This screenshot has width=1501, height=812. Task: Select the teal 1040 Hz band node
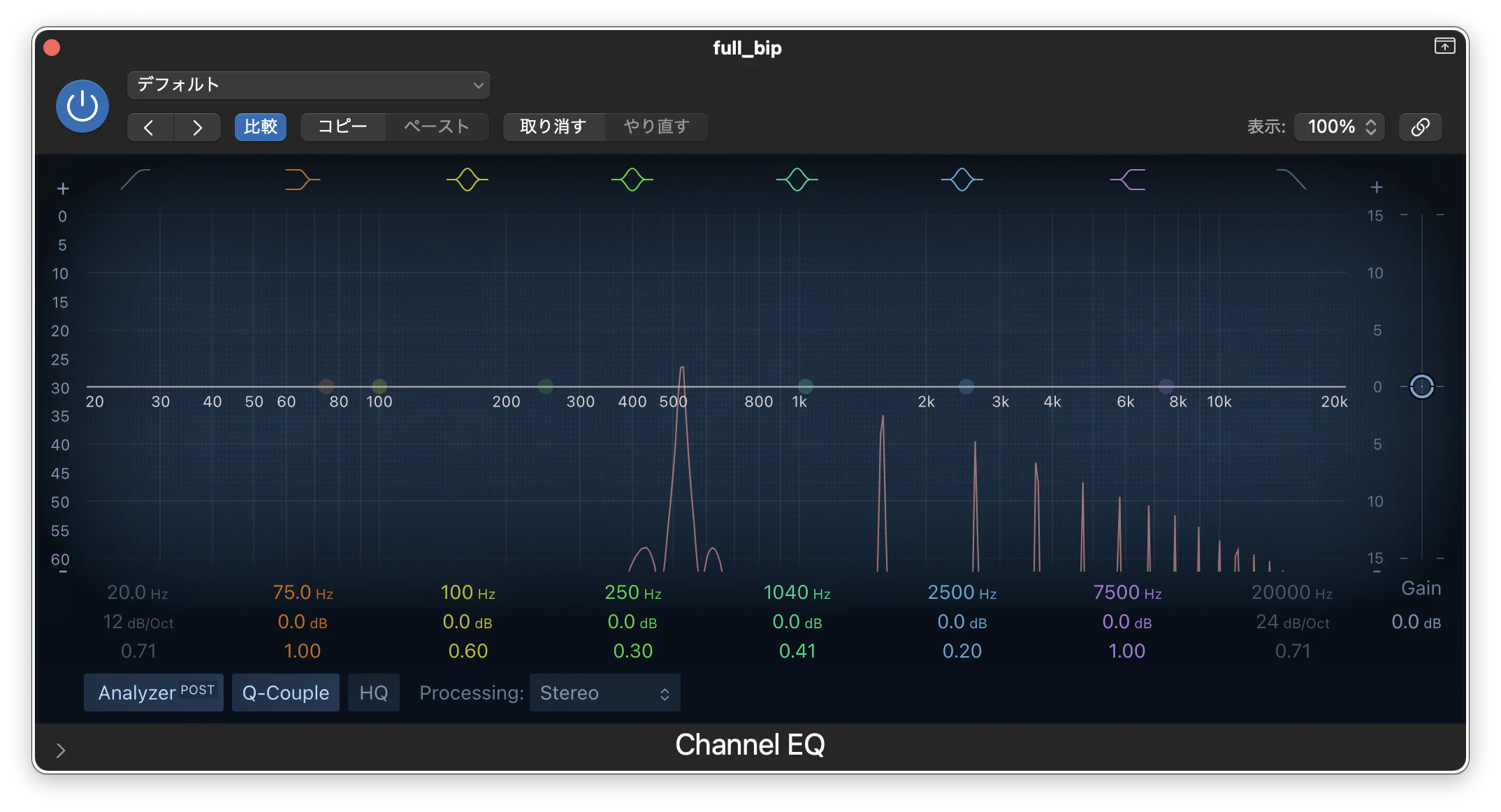tap(806, 386)
